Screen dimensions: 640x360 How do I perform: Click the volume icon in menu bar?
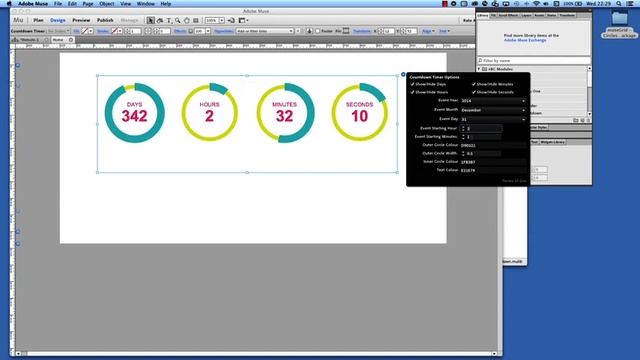point(546,4)
